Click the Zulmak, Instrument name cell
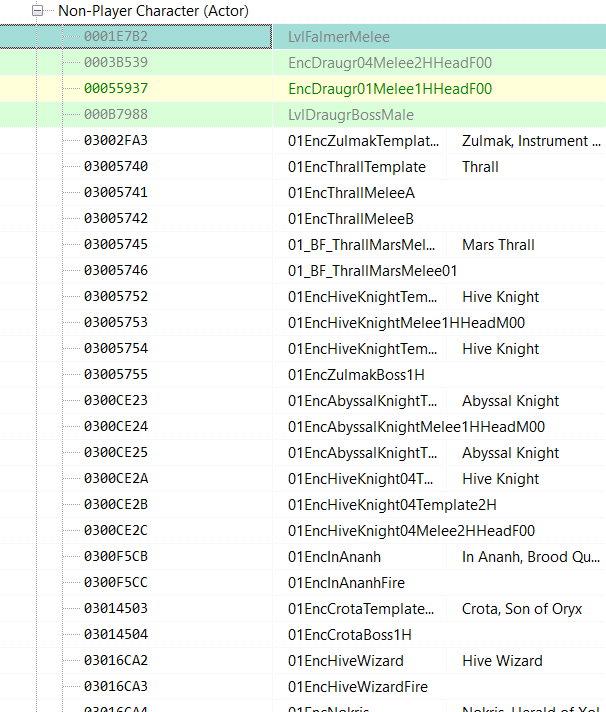Screen dimensions: 606x712 pyautogui.click(x=531, y=141)
